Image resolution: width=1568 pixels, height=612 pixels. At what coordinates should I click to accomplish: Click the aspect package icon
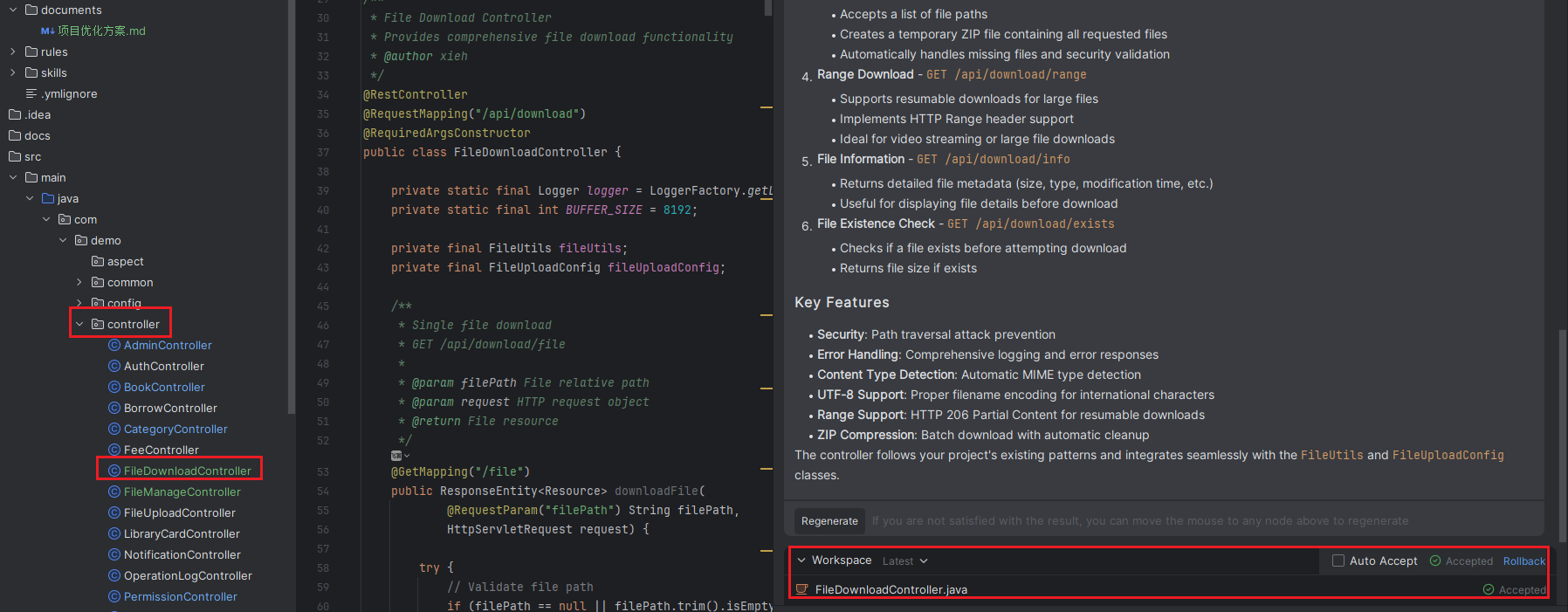point(98,261)
